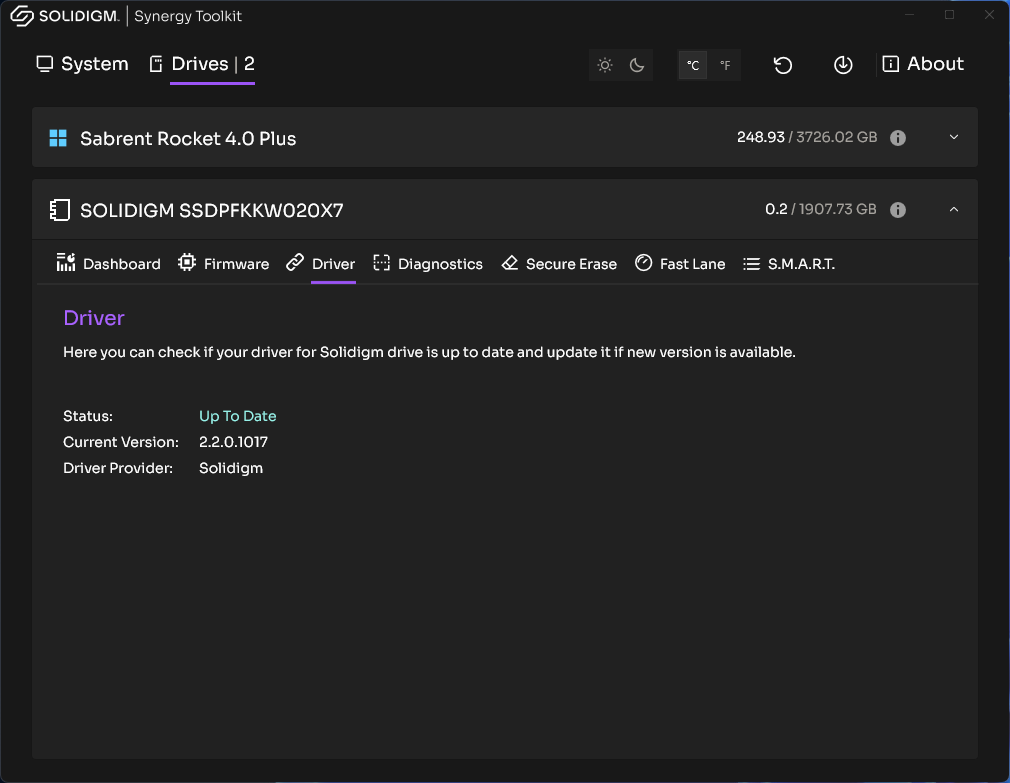The image size is (1010, 783).
Task: Open the Diagnostics tab
Action: (x=428, y=264)
